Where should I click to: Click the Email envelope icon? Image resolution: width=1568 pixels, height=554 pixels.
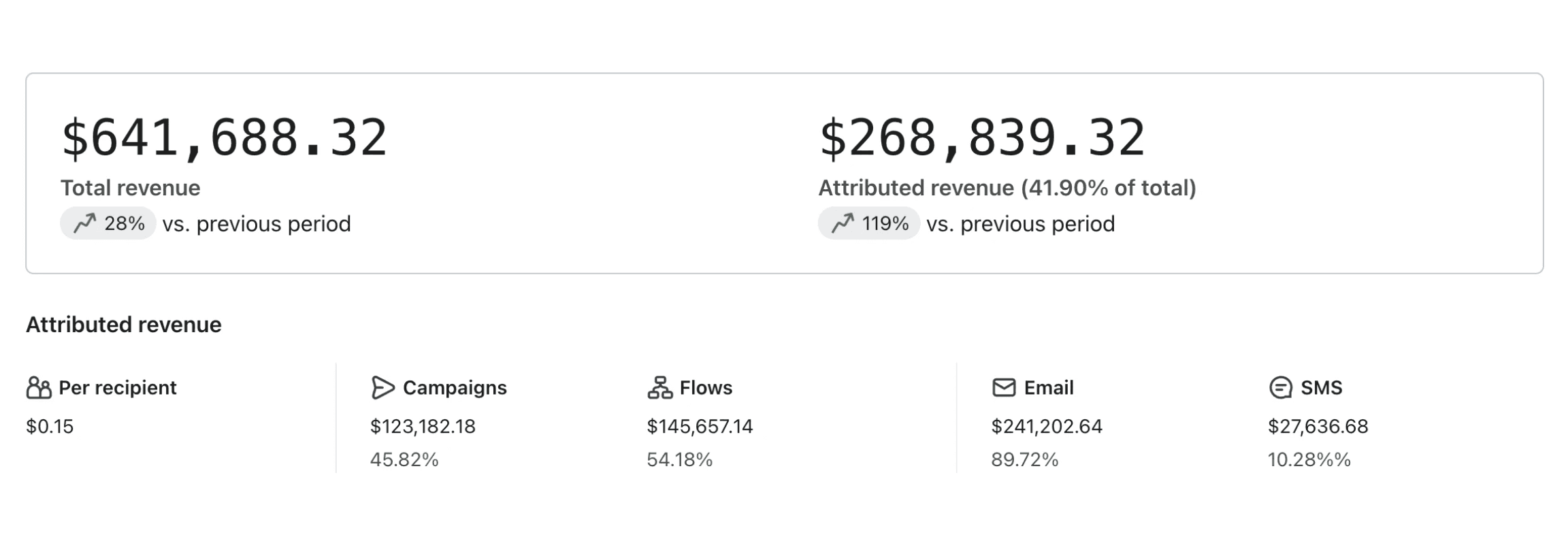click(x=1004, y=388)
